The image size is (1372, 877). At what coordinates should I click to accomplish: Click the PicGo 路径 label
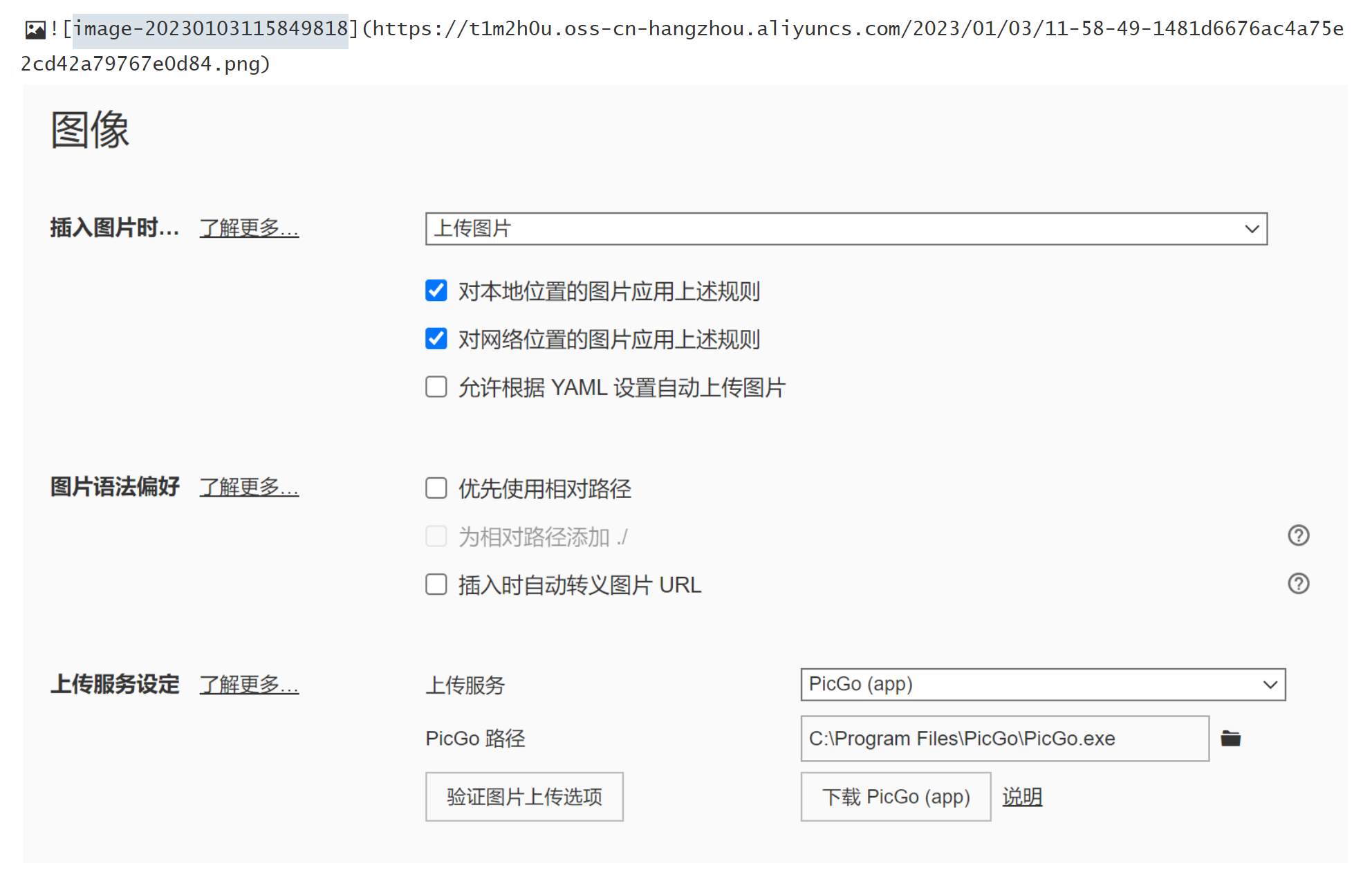(475, 739)
